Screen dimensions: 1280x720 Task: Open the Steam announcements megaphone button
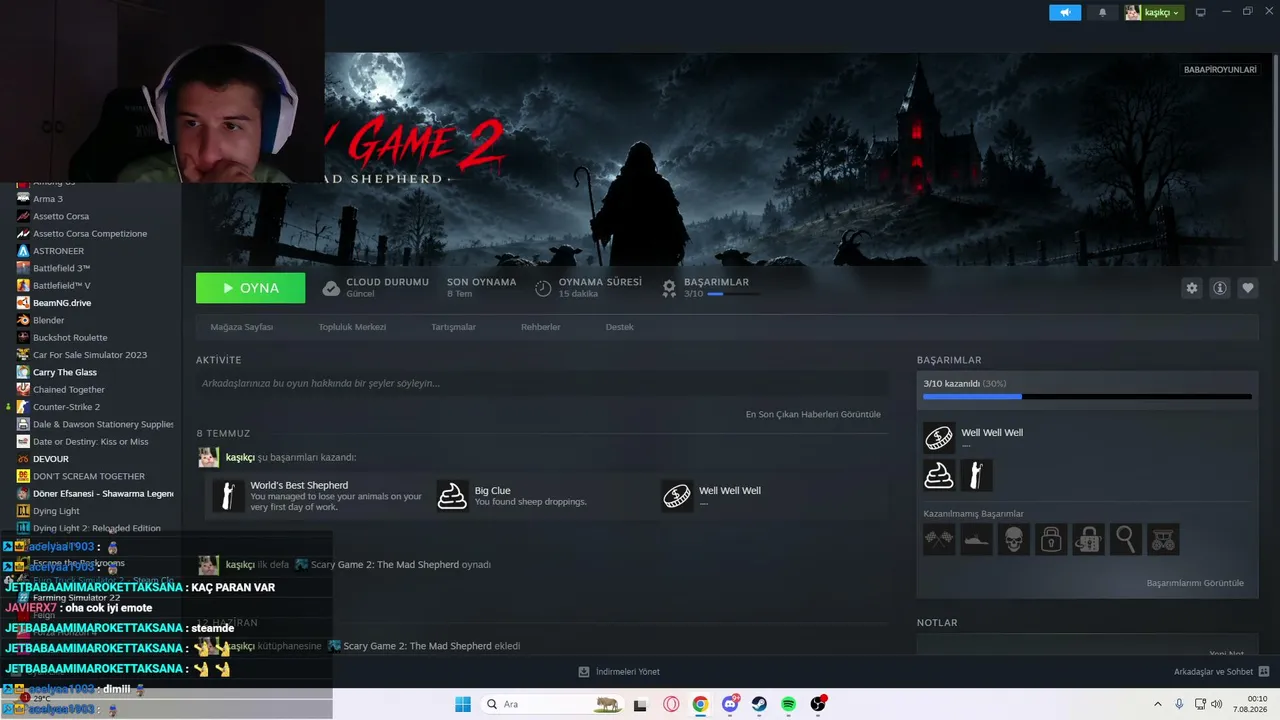click(1065, 13)
